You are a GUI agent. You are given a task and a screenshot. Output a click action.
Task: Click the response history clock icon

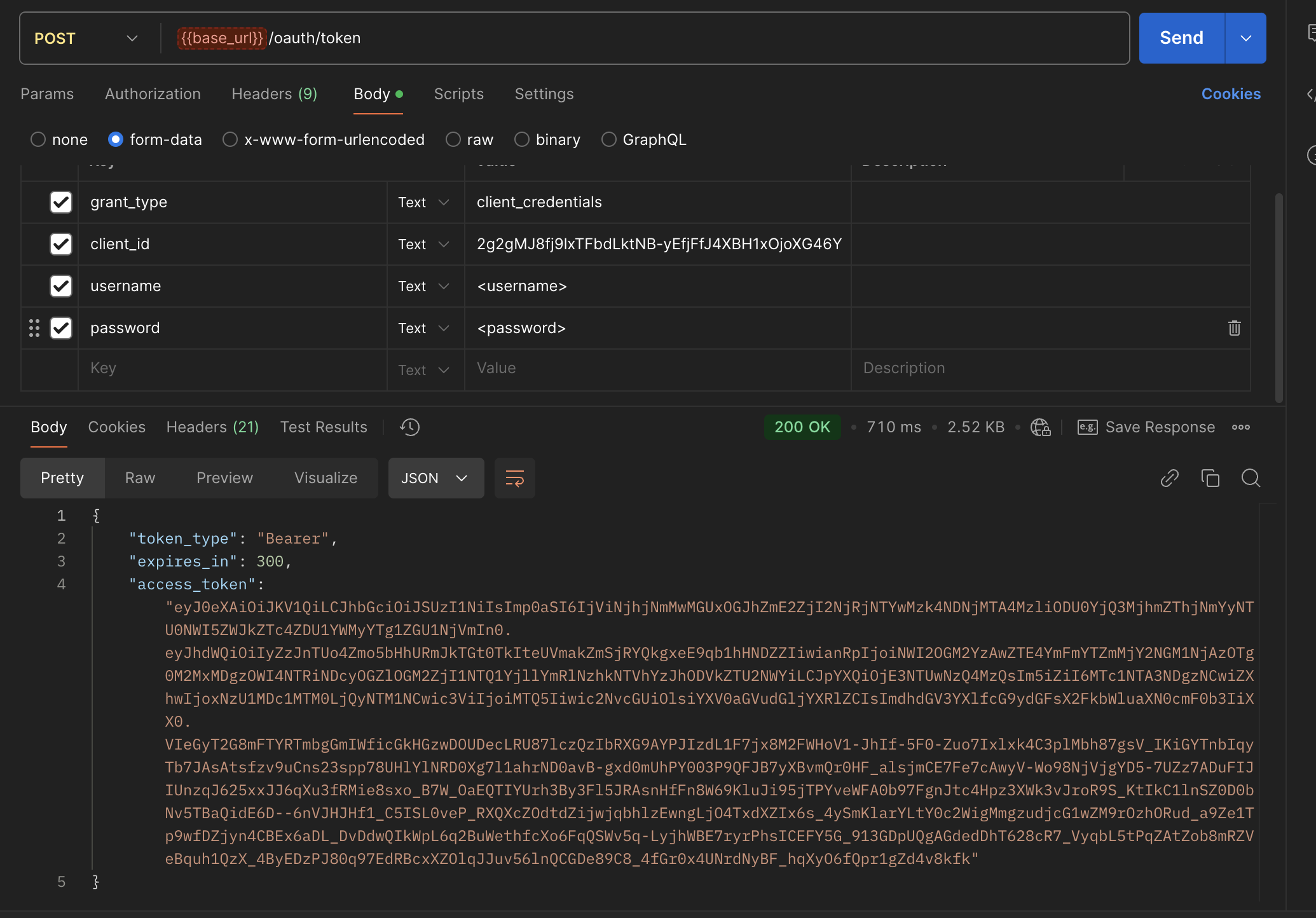(410, 427)
